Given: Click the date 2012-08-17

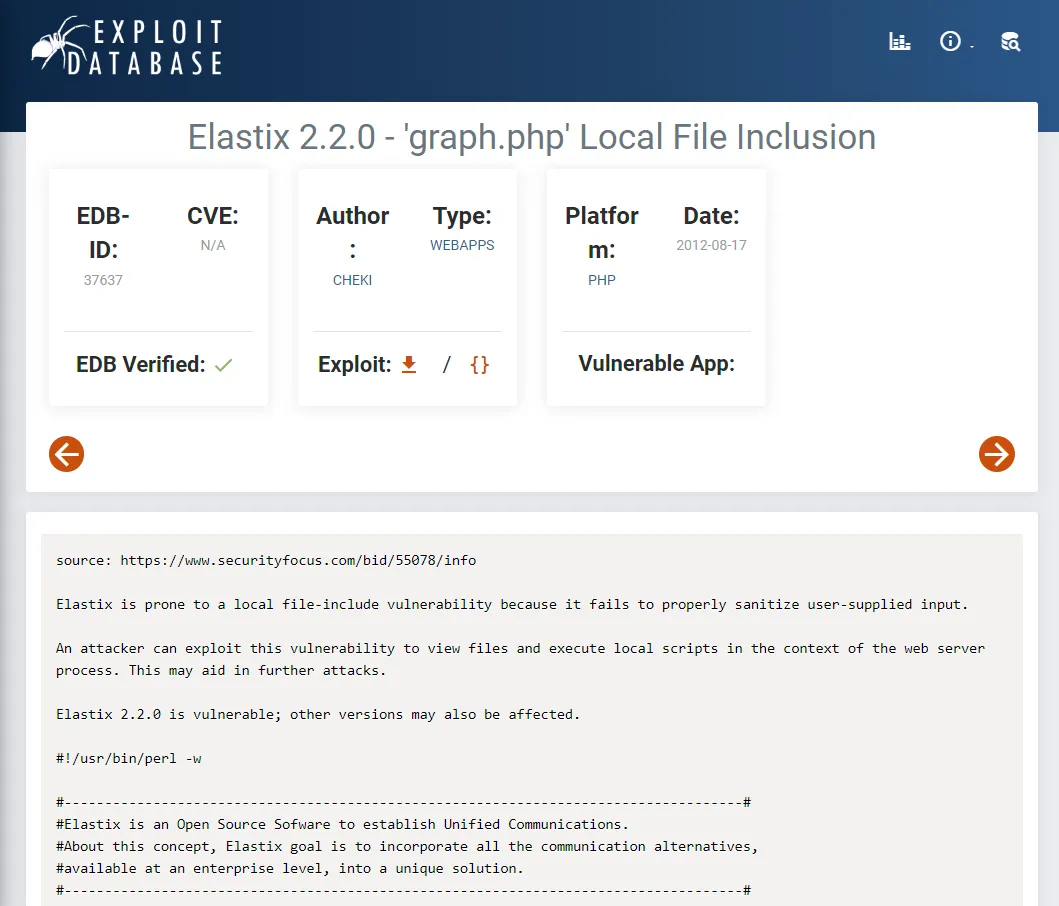Looking at the screenshot, I should (x=711, y=245).
